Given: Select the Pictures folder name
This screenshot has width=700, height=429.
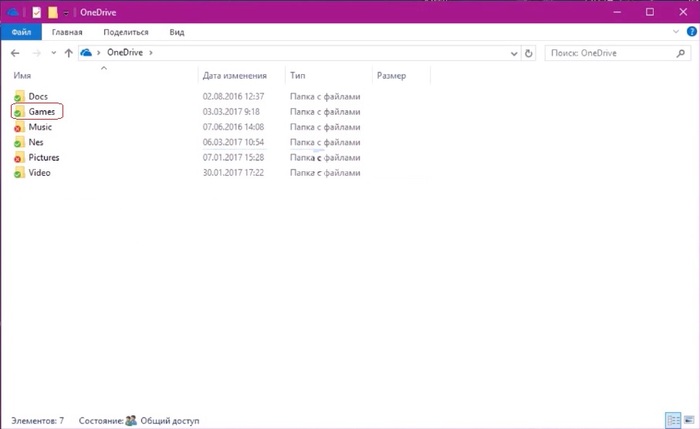Looking at the screenshot, I should tap(44, 157).
